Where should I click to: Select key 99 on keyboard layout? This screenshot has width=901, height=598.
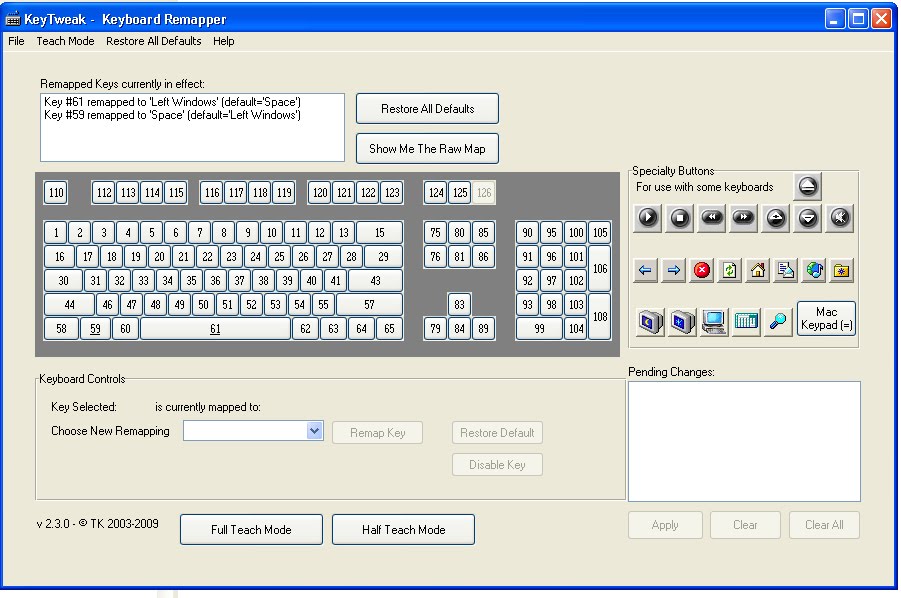[539, 329]
